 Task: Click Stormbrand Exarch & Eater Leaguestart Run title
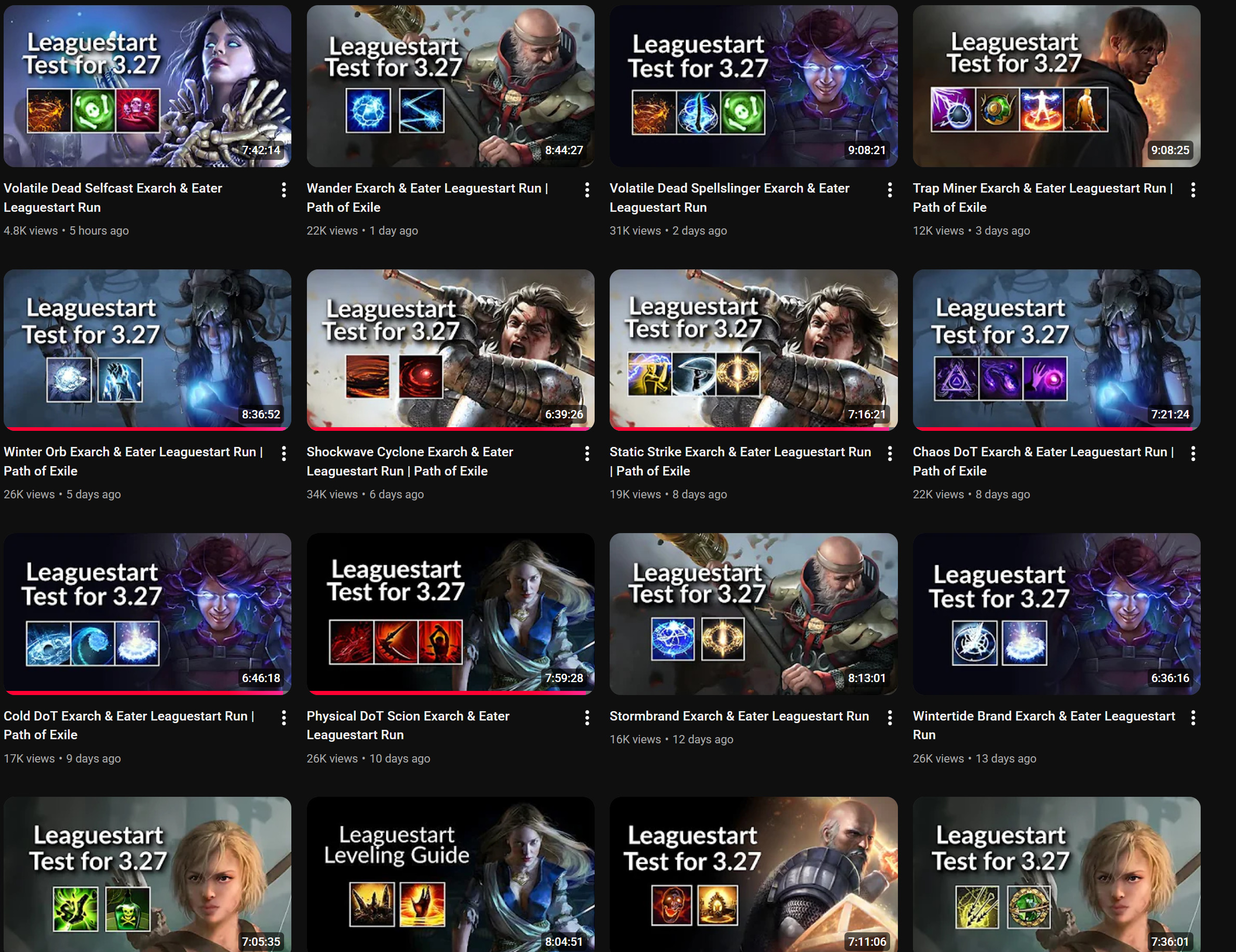pos(738,716)
